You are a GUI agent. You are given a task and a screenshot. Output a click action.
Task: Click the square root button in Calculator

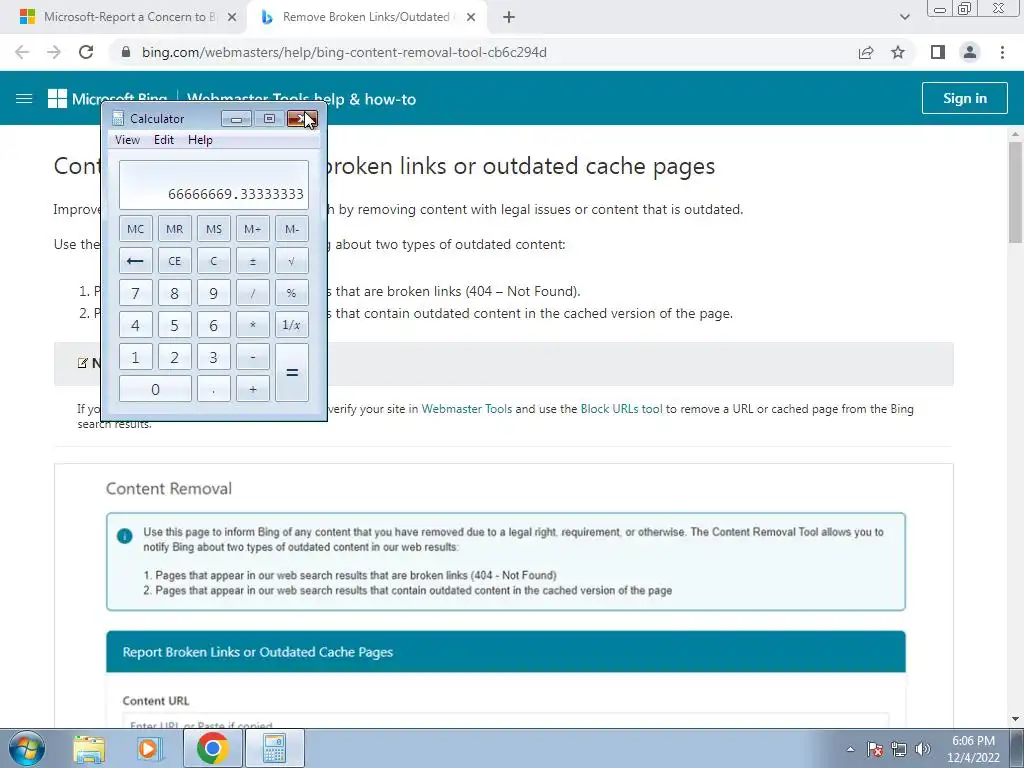pyautogui.click(x=291, y=261)
